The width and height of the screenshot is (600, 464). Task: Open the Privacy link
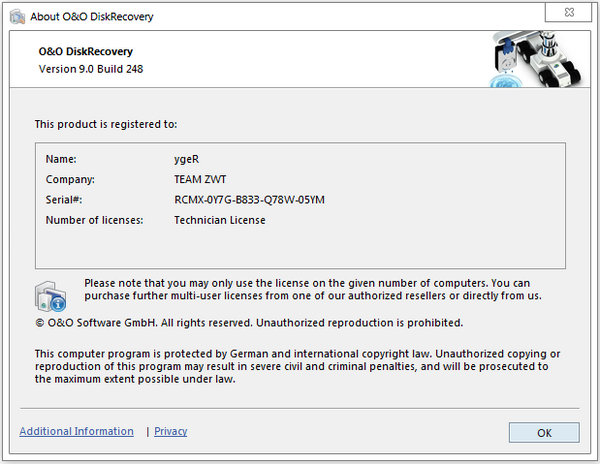click(x=170, y=431)
